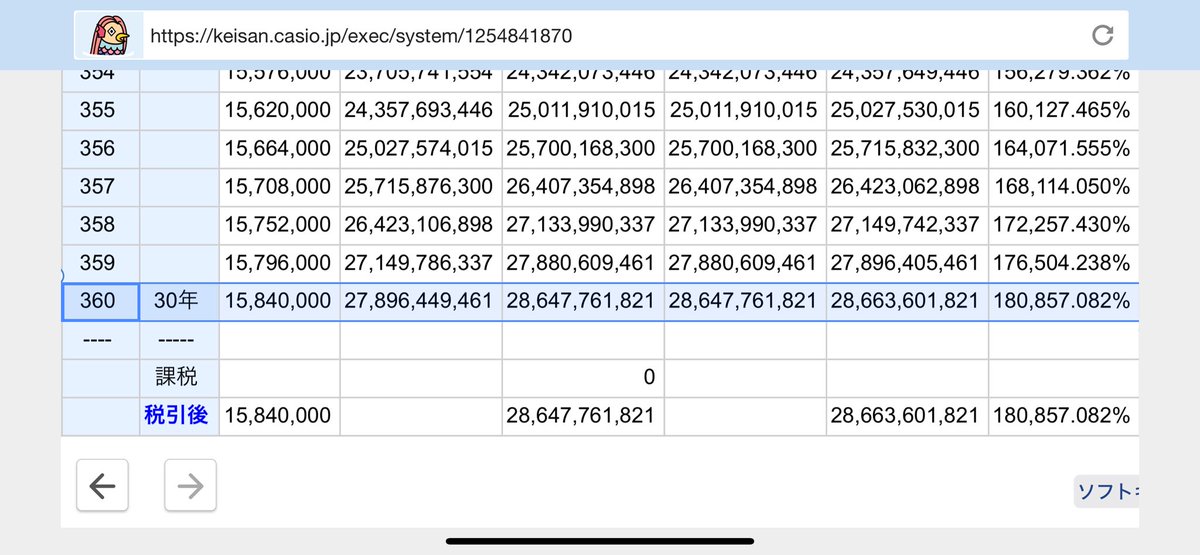Select the 30年 cell
The height and width of the screenshot is (555, 1200).
pyautogui.click(x=179, y=301)
